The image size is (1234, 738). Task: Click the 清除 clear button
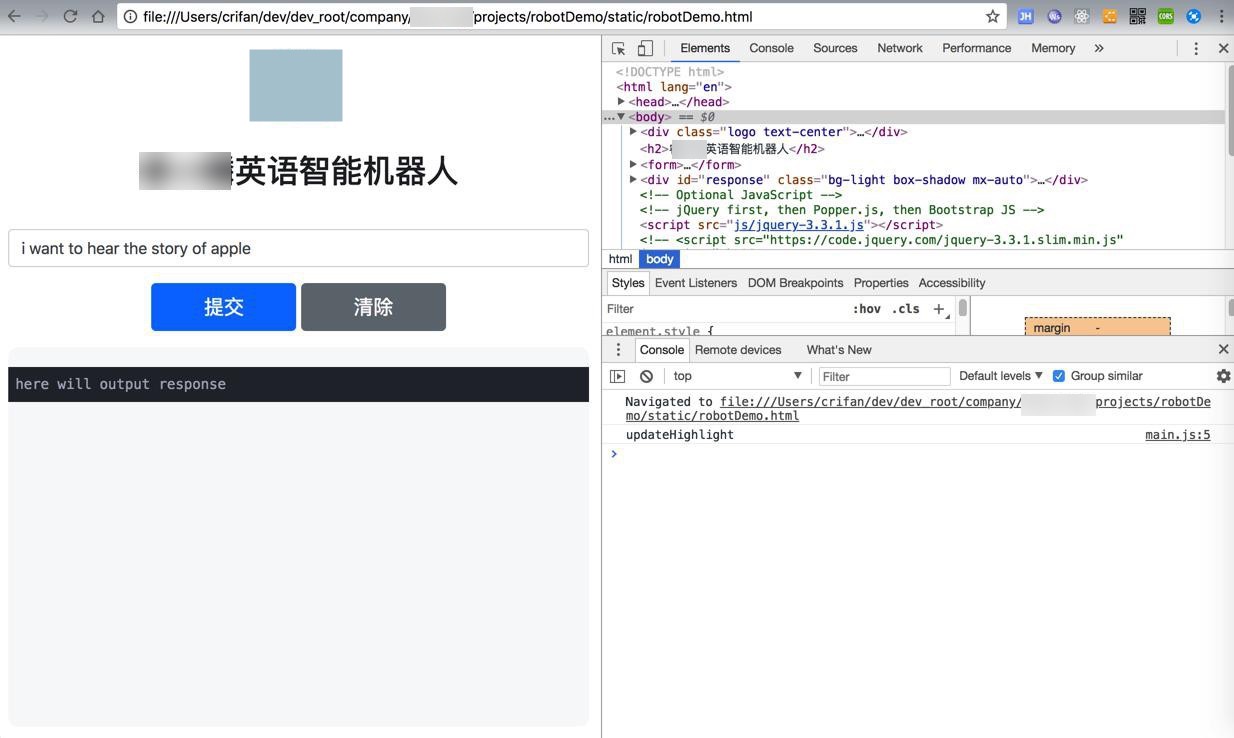(373, 307)
